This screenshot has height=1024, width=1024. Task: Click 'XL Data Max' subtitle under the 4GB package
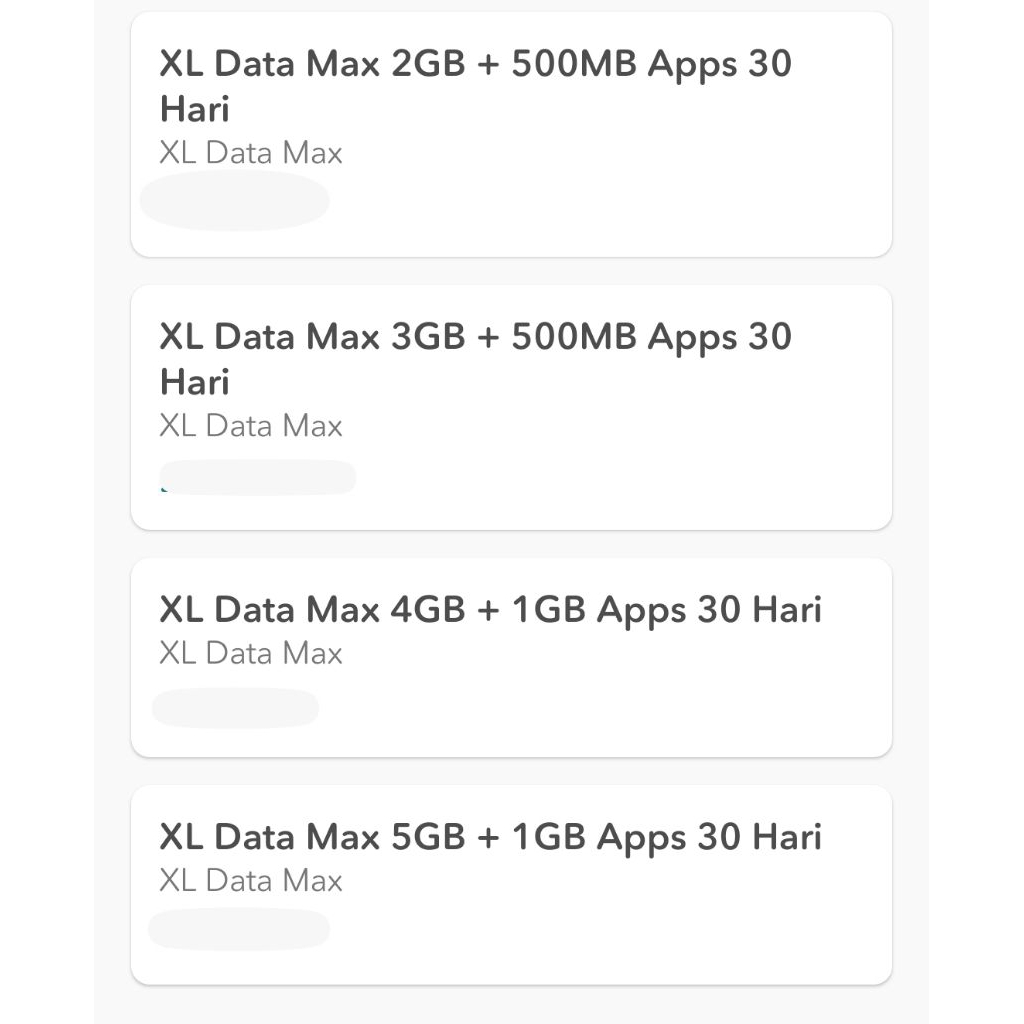coord(250,653)
